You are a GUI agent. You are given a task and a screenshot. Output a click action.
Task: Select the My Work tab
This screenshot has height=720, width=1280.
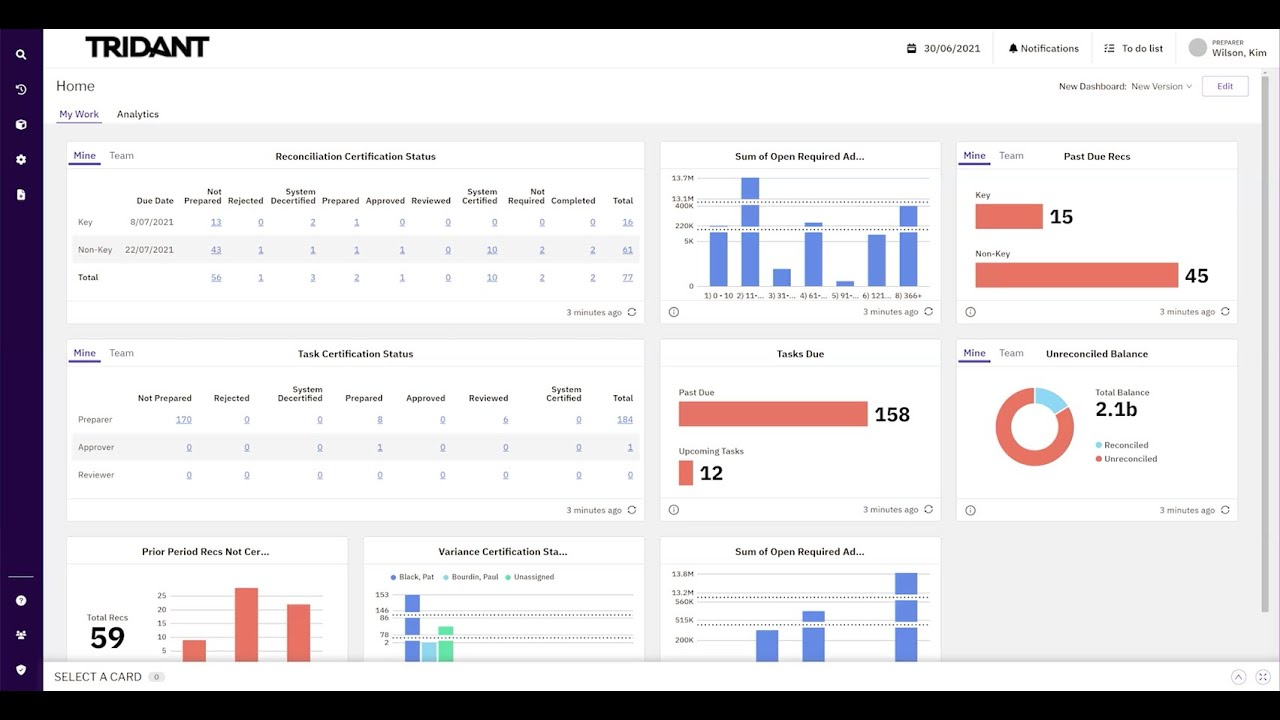[x=78, y=114]
